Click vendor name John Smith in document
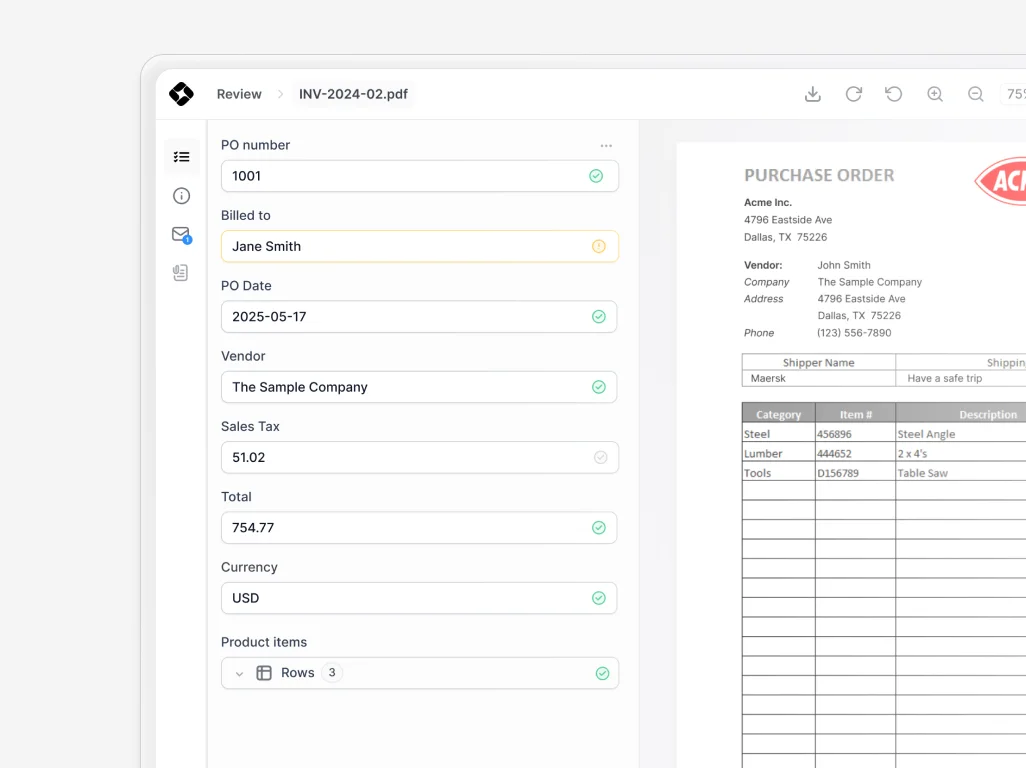The image size is (1026, 768). tap(843, 265)
